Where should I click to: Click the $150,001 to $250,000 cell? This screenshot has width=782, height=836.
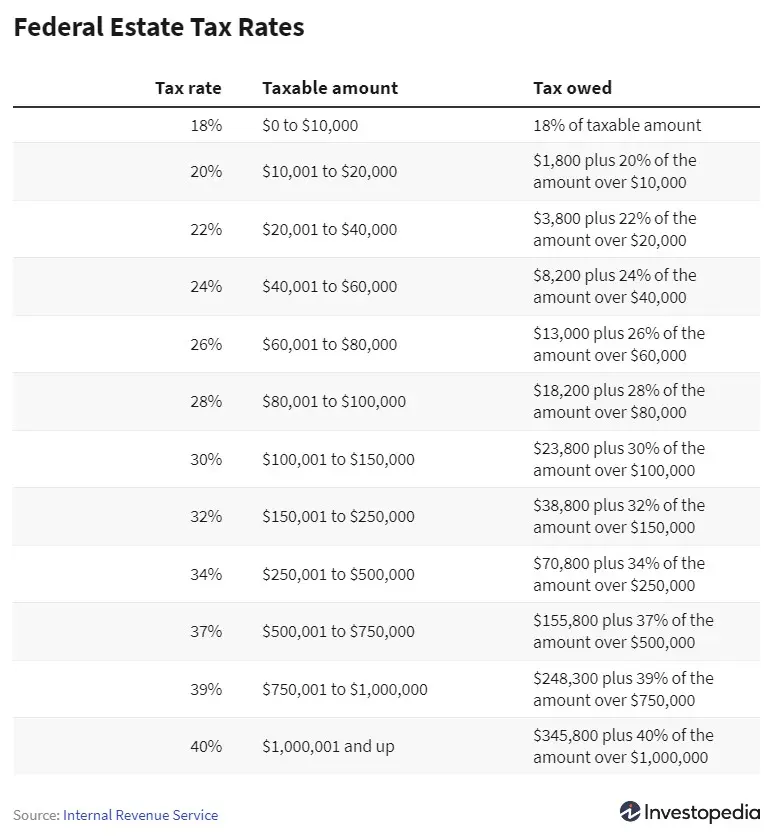(338, 516)
